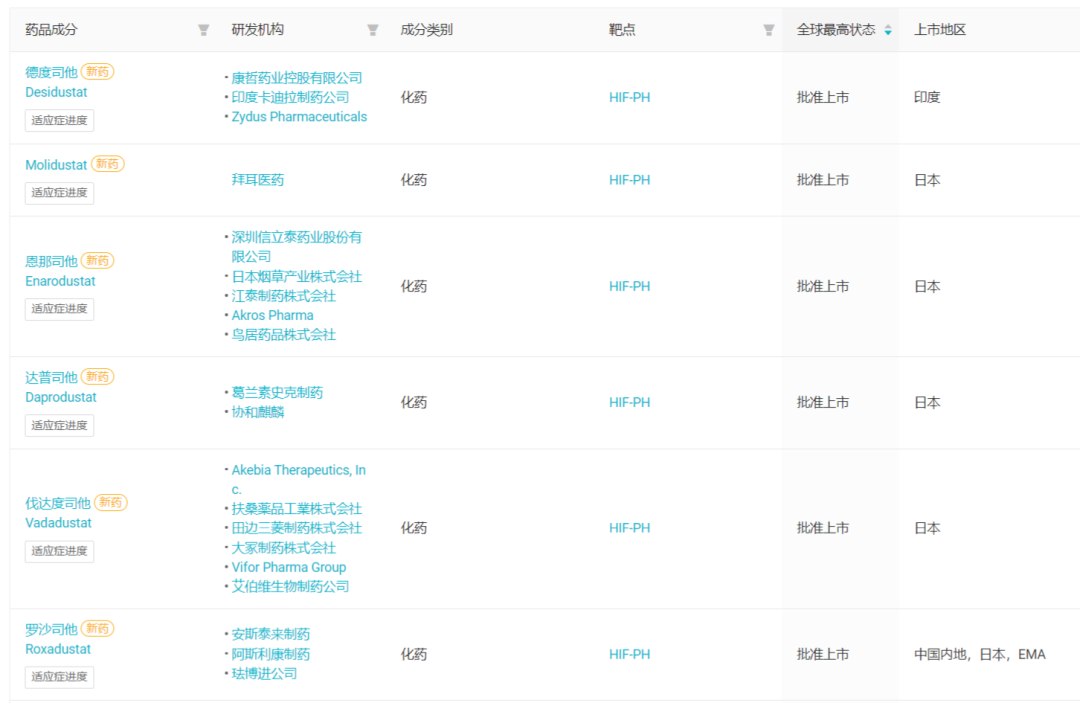Viewport: 1080px width, 703px height.
Task: Open the 恩那司他 drug link
Action: pyautogui.click(x=52, y=261)
